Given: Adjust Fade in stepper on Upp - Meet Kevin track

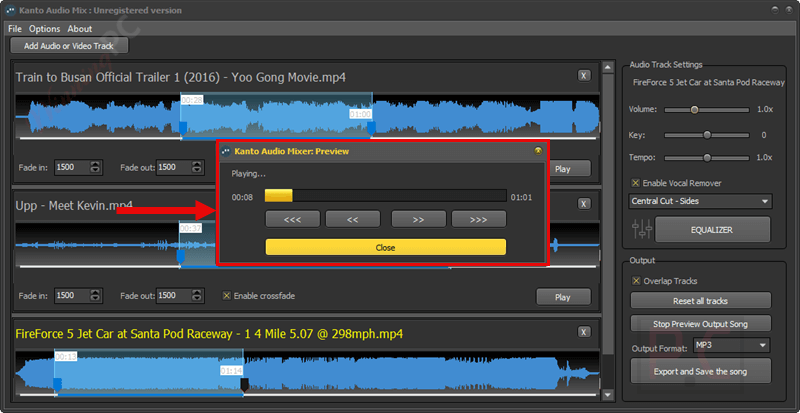Looking at the screenshot, I should (x=95, y=296).
